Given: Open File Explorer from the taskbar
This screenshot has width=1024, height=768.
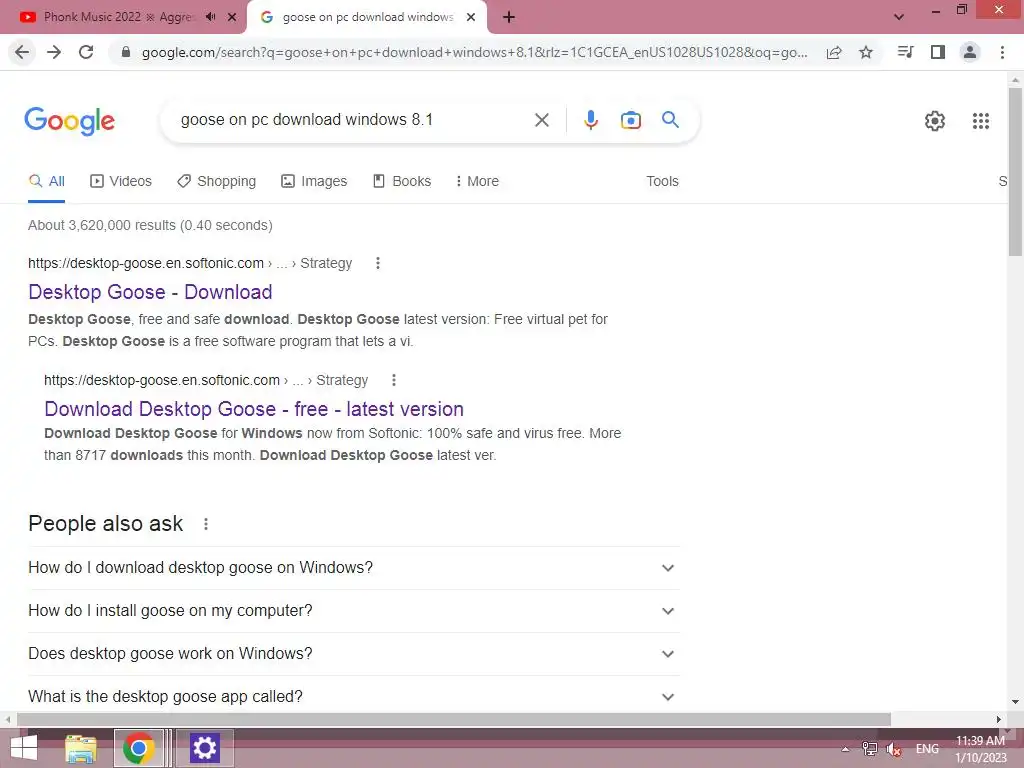Looking at the screenshot, I should (x=81, y=748).
